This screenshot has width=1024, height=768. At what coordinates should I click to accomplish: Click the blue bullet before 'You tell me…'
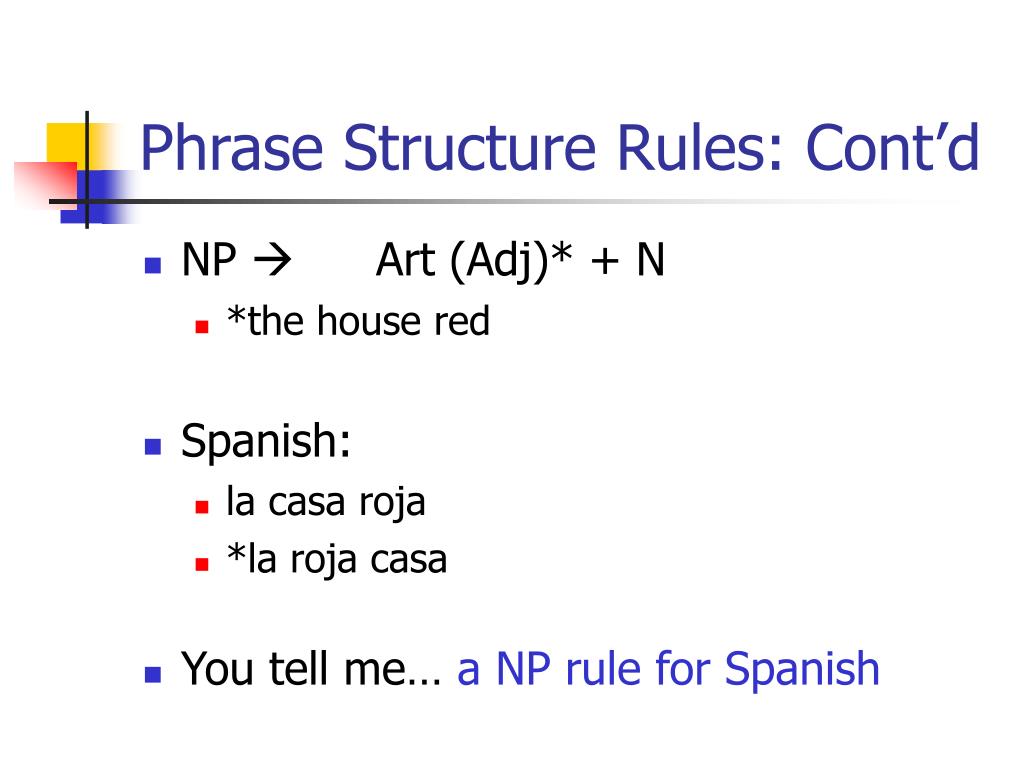[x=153, y=675]
